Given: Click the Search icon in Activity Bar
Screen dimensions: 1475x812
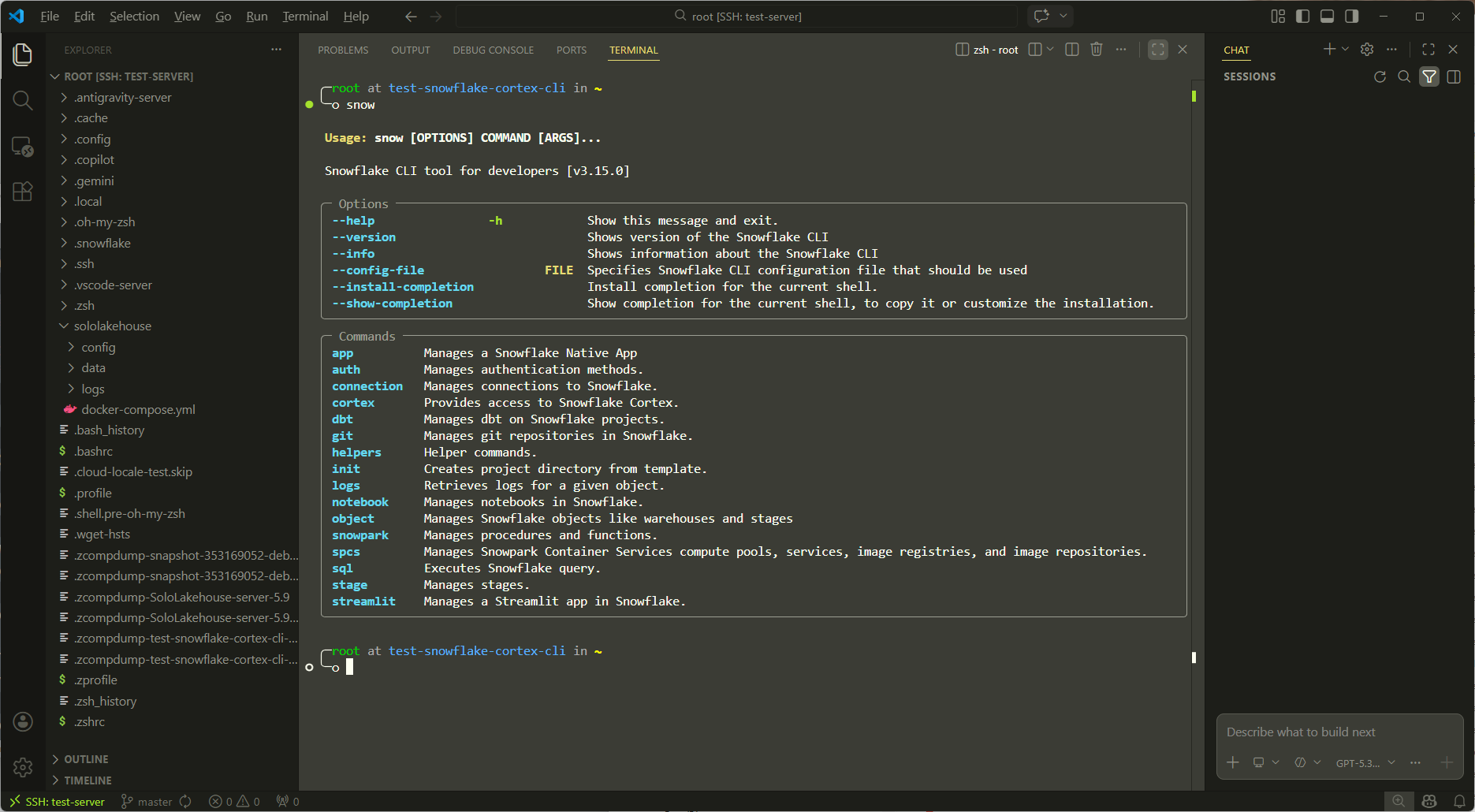Looking at the screenshot, I should (23, 100).
